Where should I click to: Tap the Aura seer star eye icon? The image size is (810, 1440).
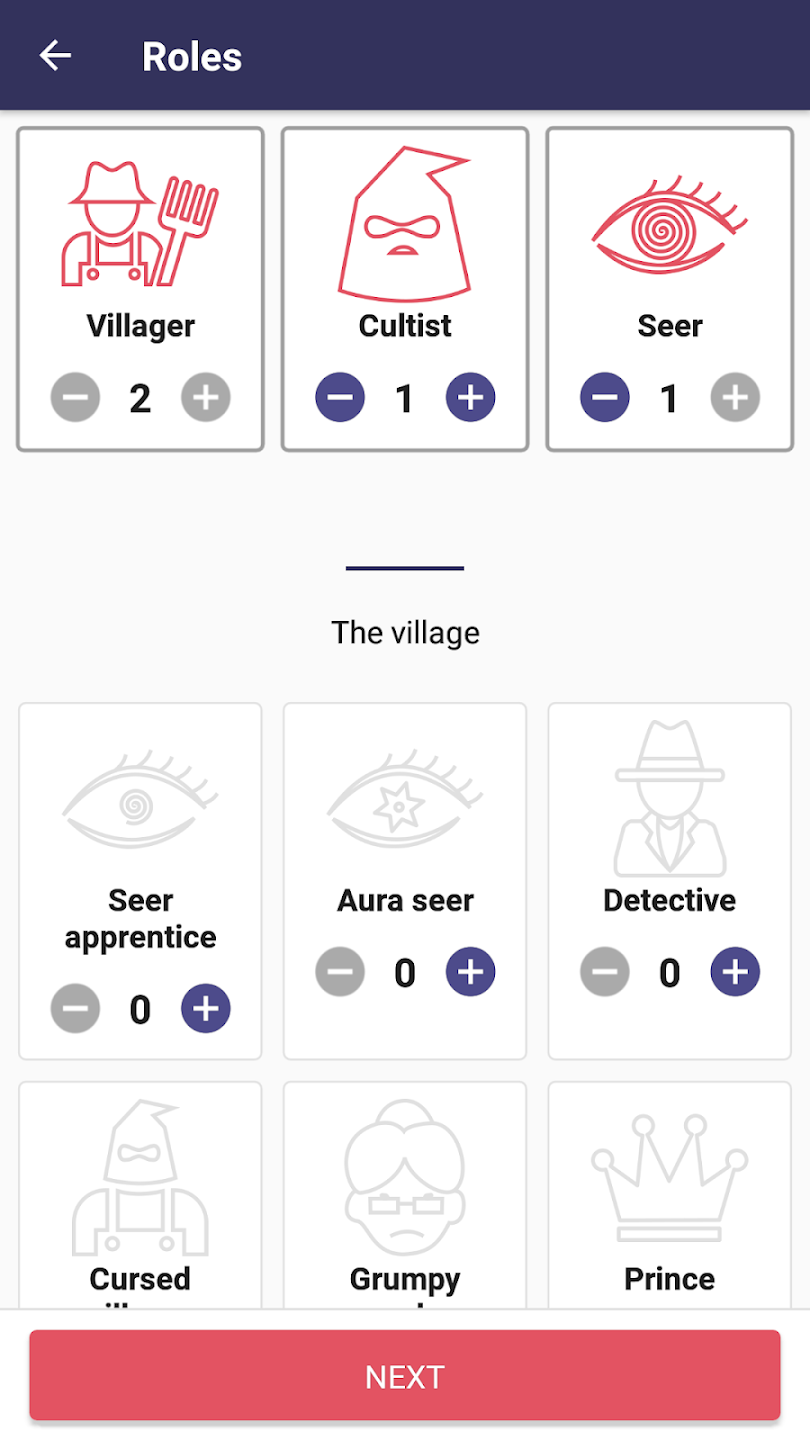pyautogui.click(x=405, y=798)
